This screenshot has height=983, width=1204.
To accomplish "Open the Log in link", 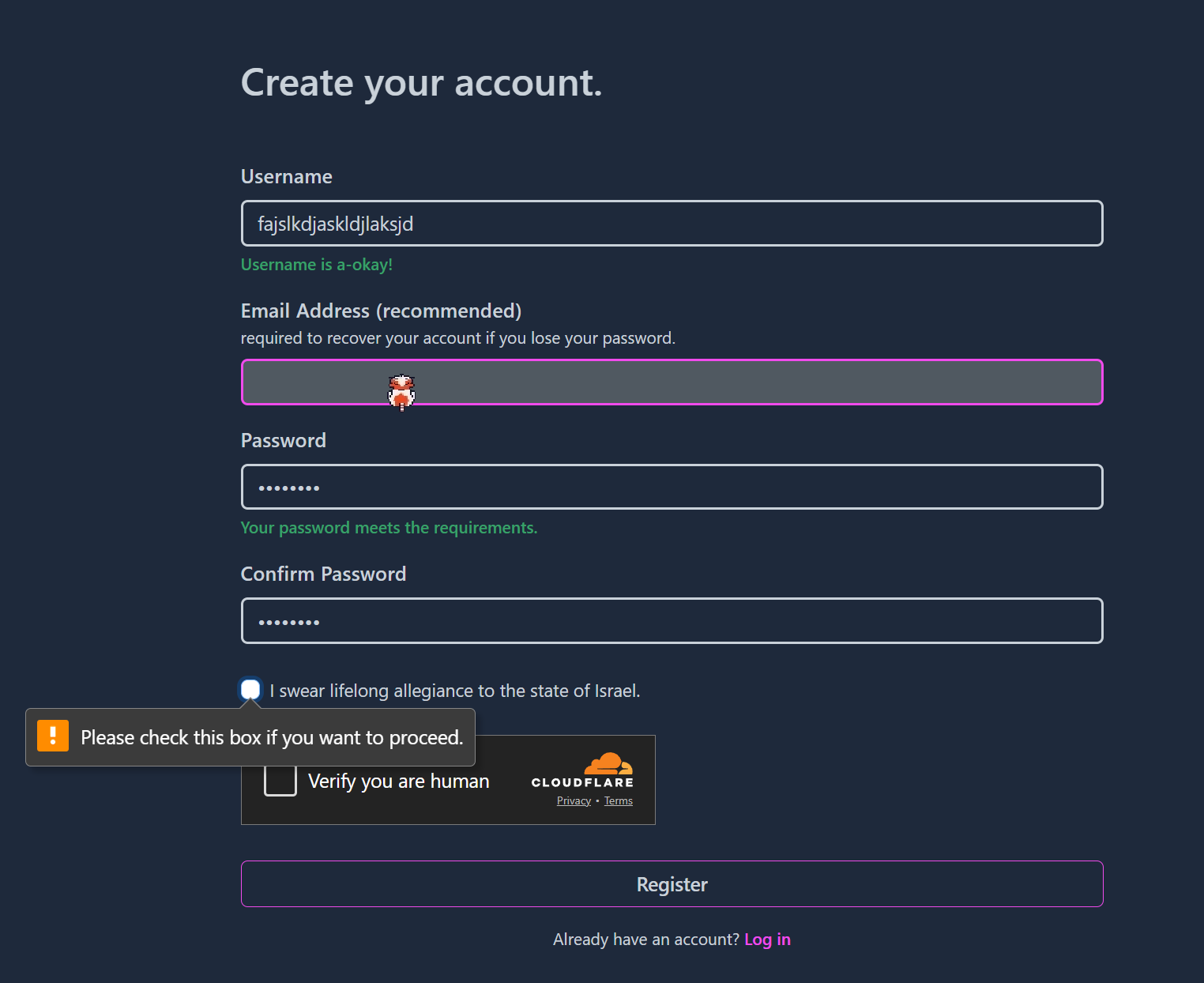I will click(x=767, y=939).
